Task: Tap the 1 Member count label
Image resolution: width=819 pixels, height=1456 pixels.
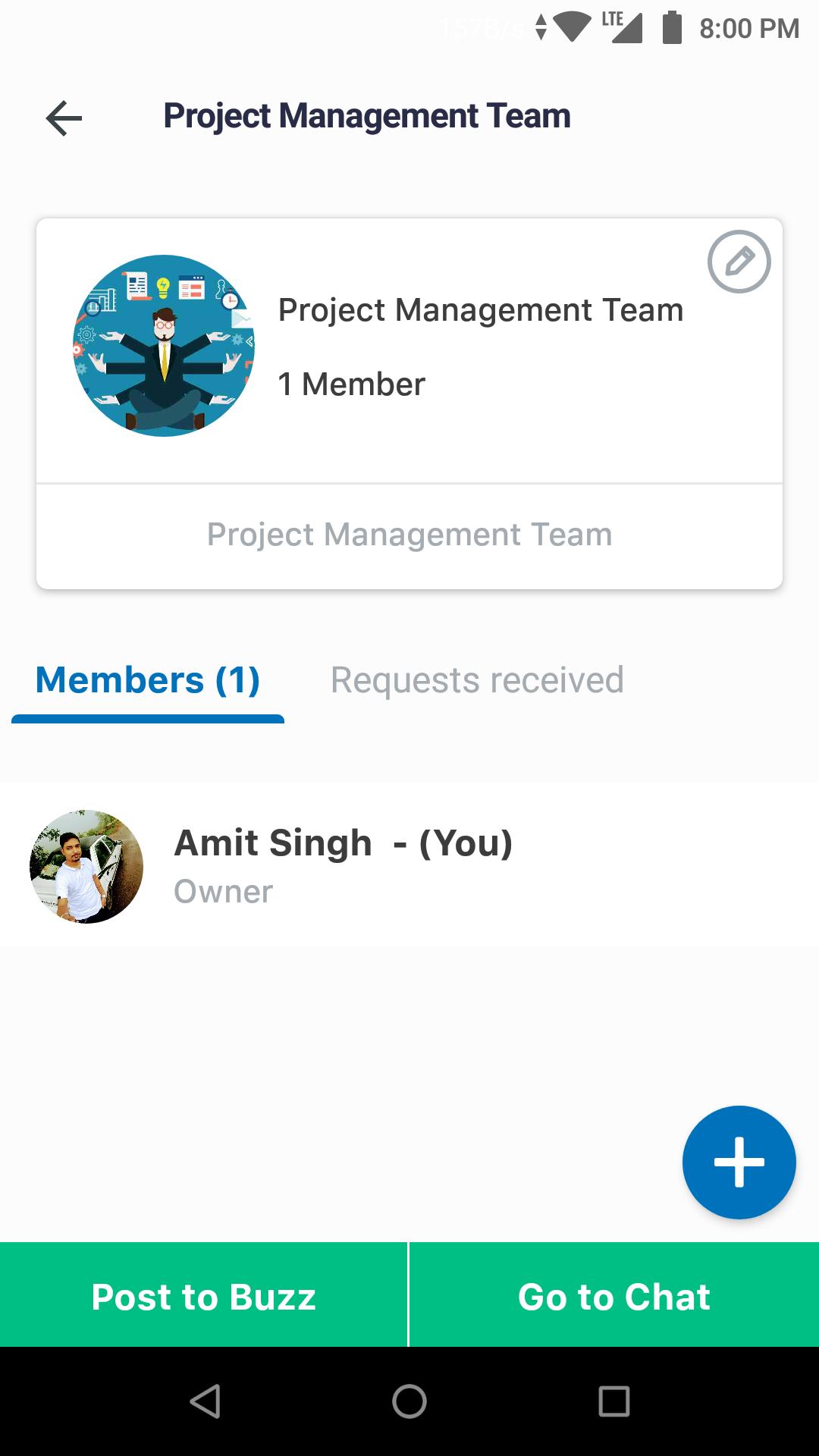Action: (x=352, y=384)
